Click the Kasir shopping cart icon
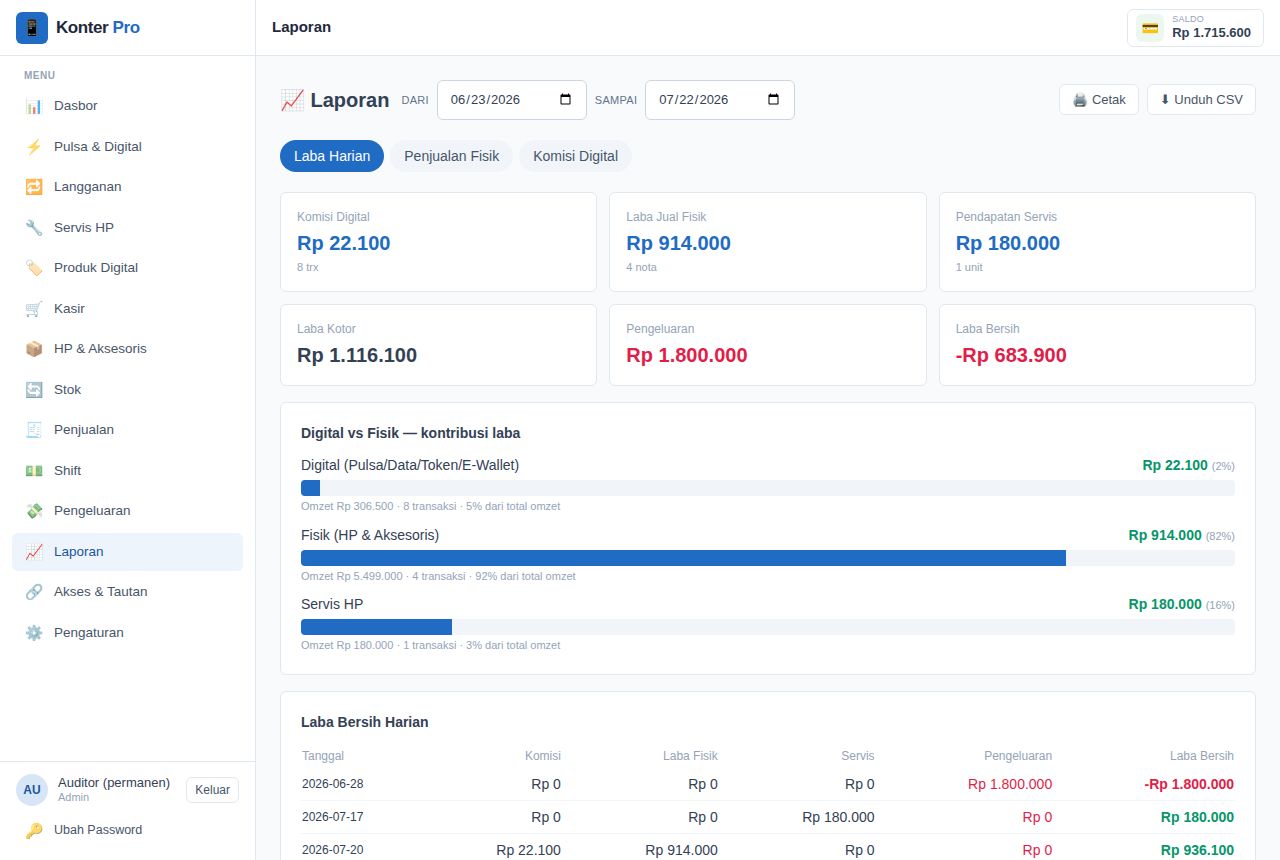The image size is (1280, 860). (x=34, y=309)
